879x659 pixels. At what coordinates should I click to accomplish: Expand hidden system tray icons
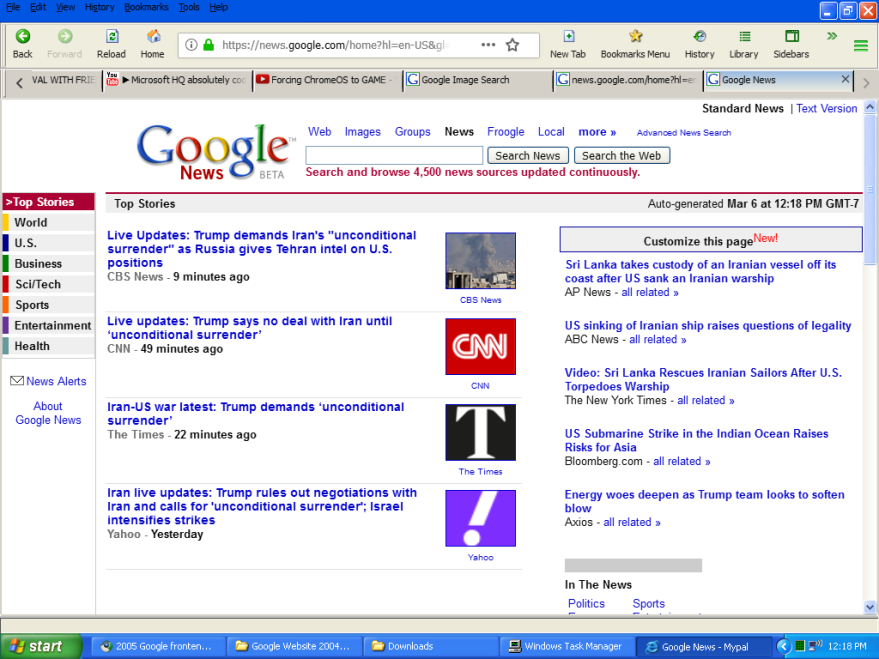(783, 646)
